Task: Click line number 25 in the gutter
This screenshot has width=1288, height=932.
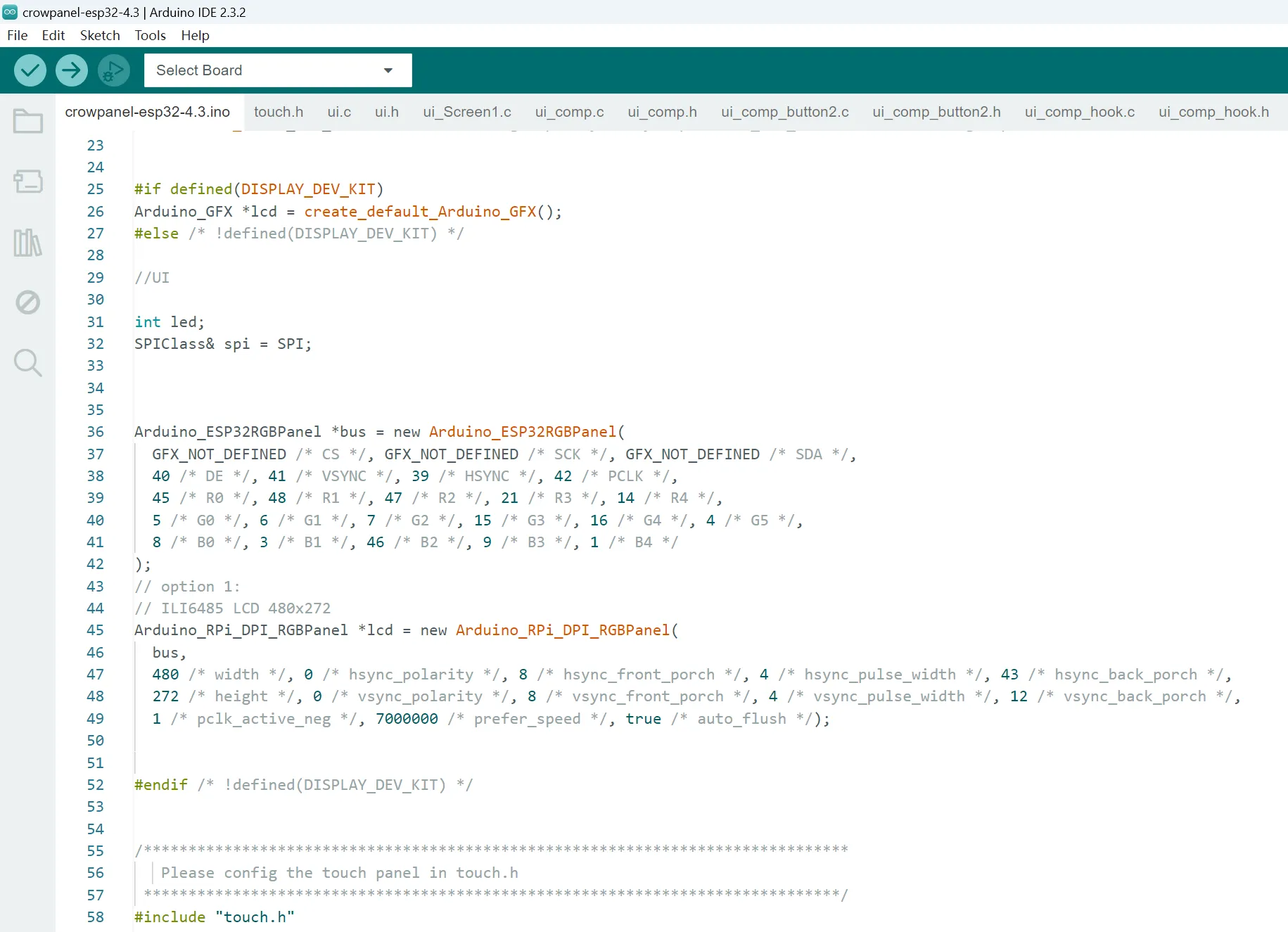Action: coord(95,189)
